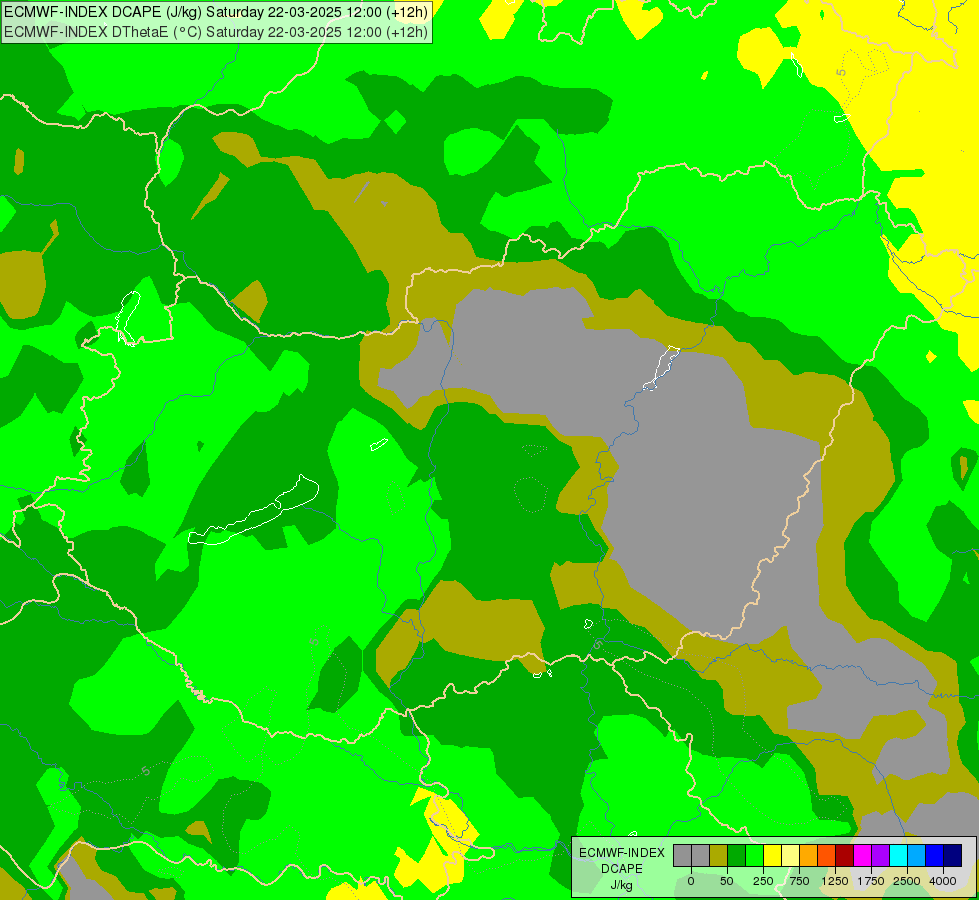The height and width of the screenshot is (900, 979).
Task: Click the legend value 2500
Action: (907, 881)
